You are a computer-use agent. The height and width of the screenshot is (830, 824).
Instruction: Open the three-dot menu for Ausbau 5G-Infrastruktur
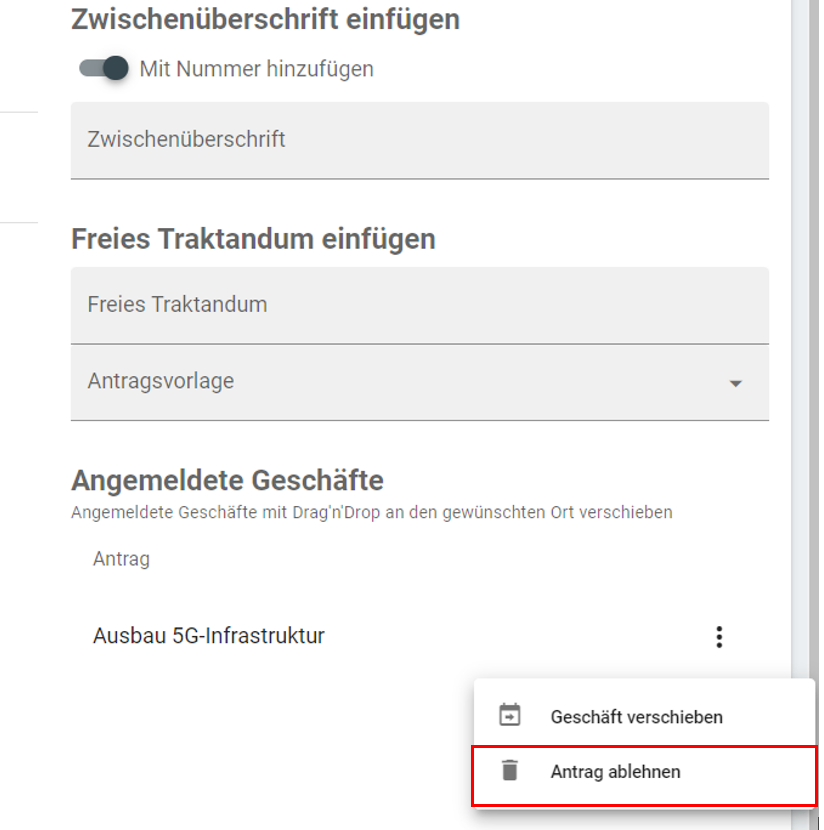click(718, 637)
